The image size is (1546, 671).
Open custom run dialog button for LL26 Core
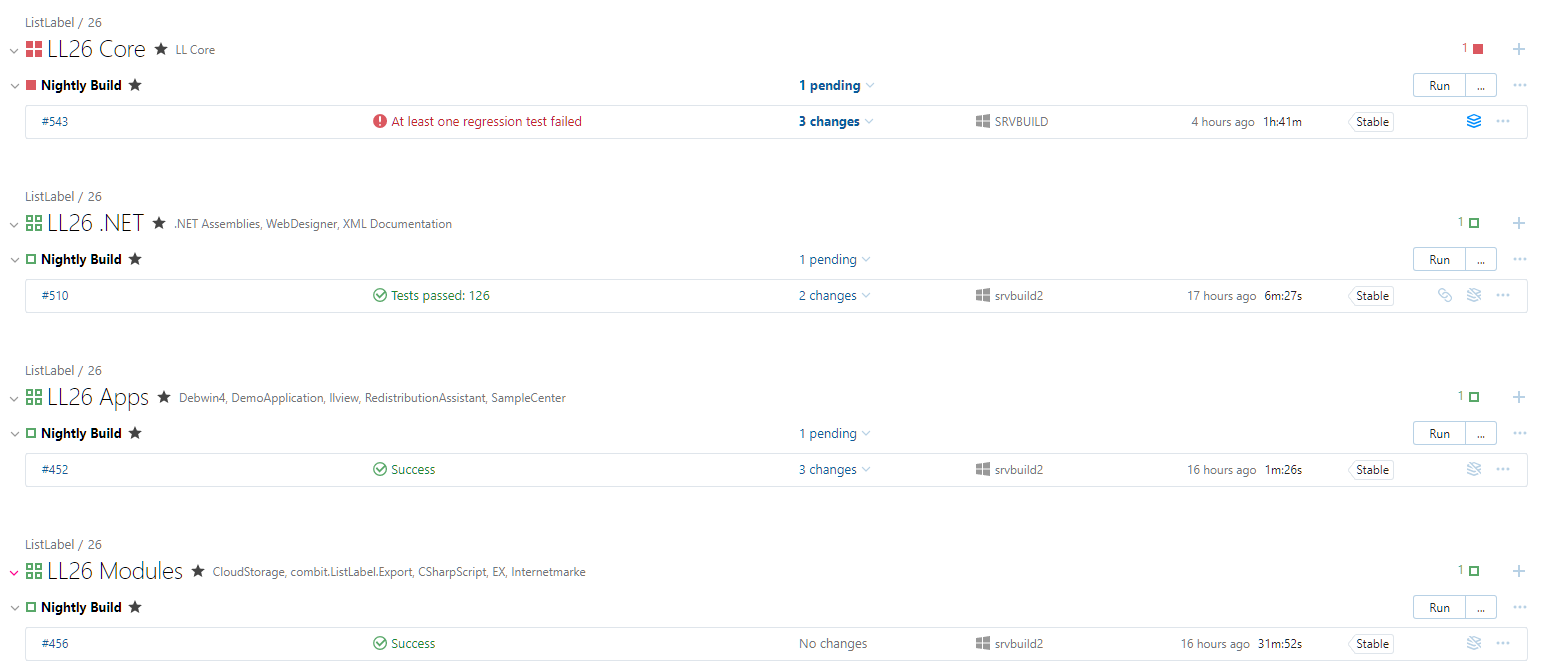pyautogui.click(x=1481, y=86)
